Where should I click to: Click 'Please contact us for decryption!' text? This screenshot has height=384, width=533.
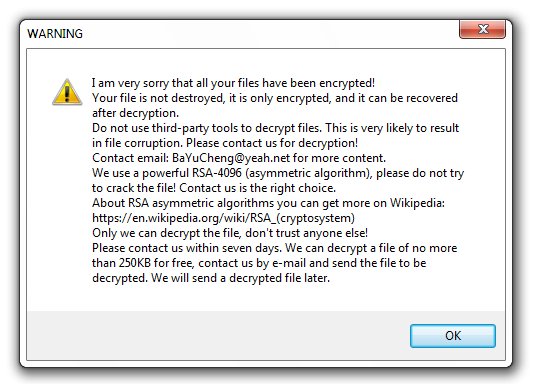click(272, 143)
